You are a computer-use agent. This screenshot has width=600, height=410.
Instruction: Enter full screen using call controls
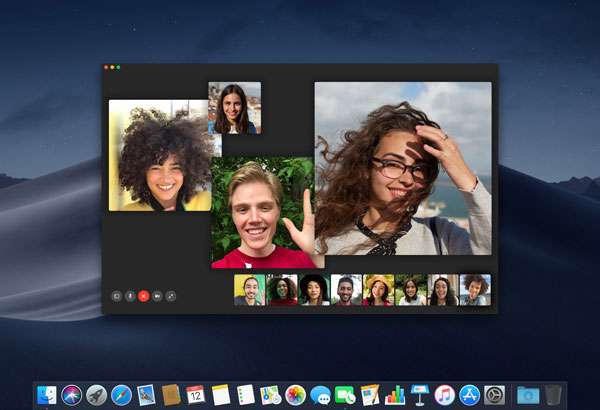[171, 296]
